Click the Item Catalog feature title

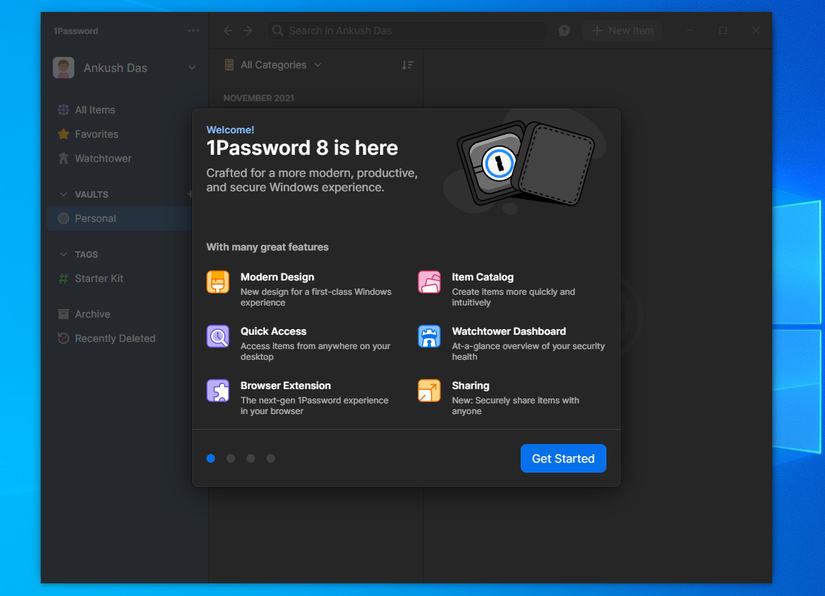click(482, 277)
